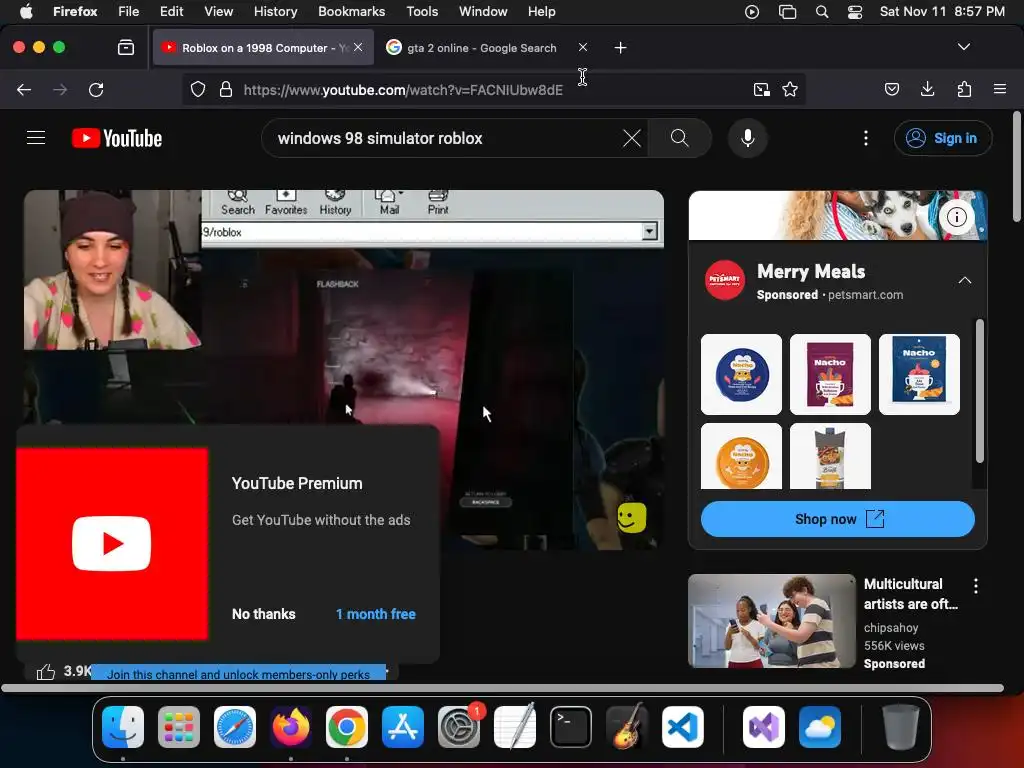This screenshot has height=768, width=1024.
Task: Go back to previous page
Action: (x=24, y=89)
